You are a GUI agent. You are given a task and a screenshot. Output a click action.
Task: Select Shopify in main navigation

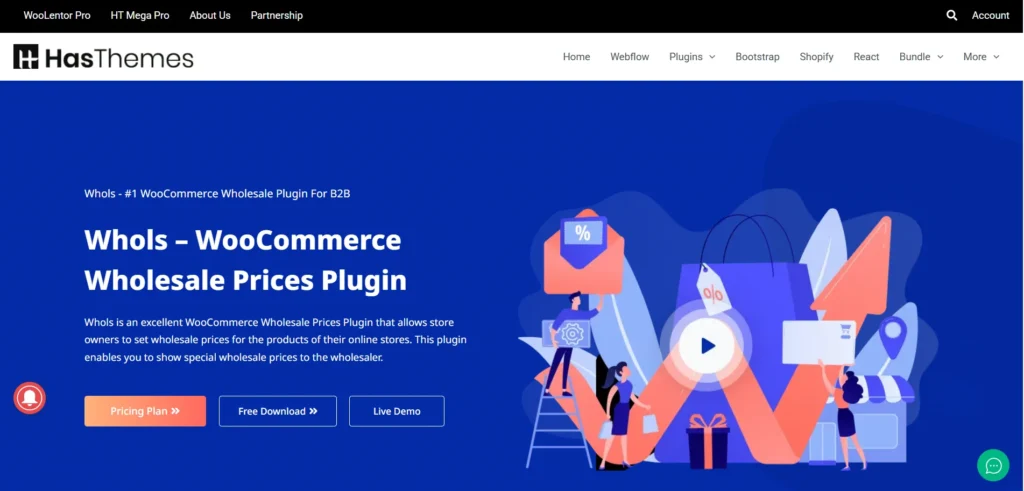pos(816,57)
